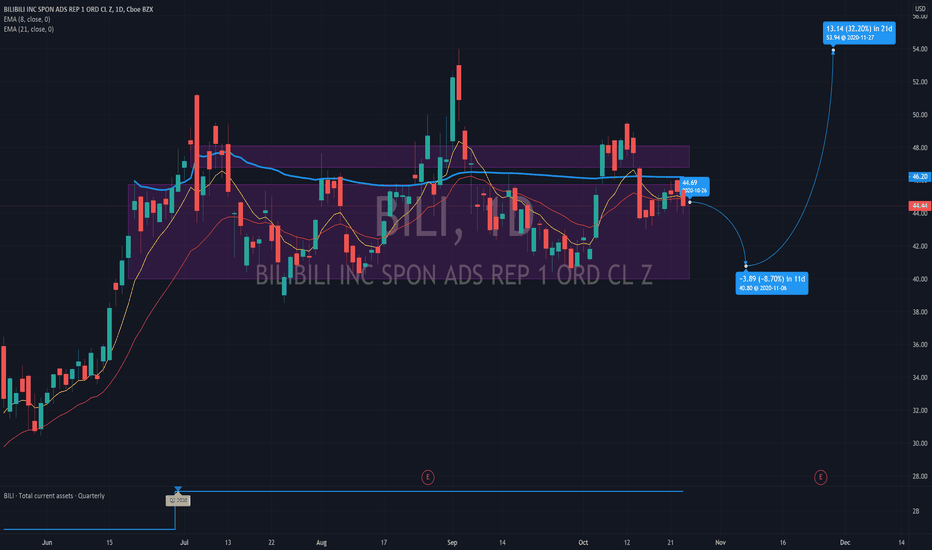Click the blue 46.20 price axis tag

coord(920,177)
